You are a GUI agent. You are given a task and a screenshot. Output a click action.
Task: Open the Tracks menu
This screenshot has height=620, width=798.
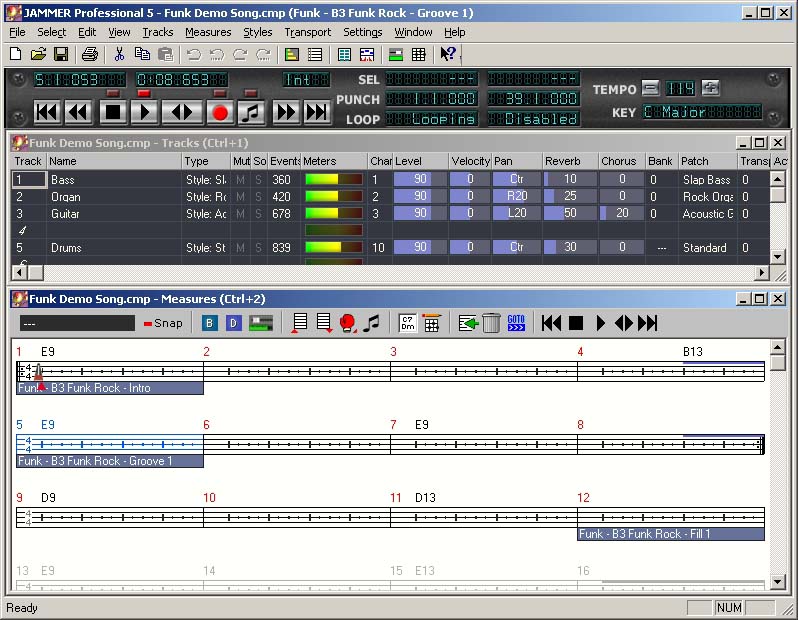click(158, 32)
